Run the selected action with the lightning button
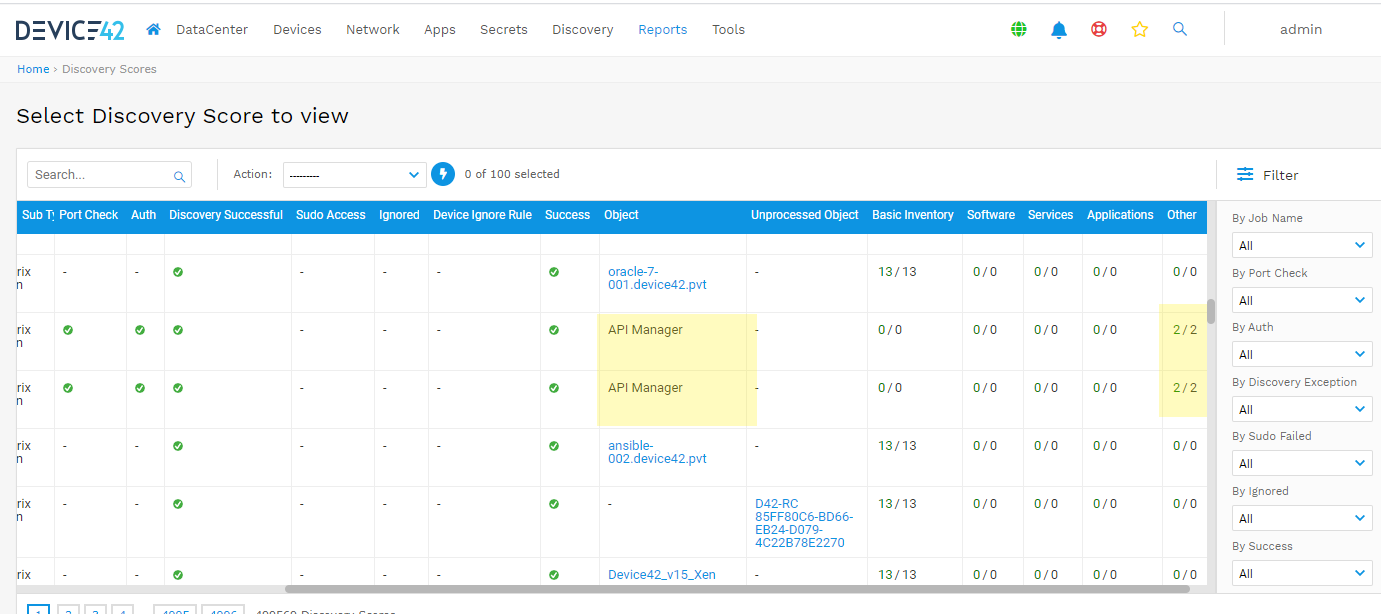The height and width of the screenshot is (614, 1381). (443, 174)
